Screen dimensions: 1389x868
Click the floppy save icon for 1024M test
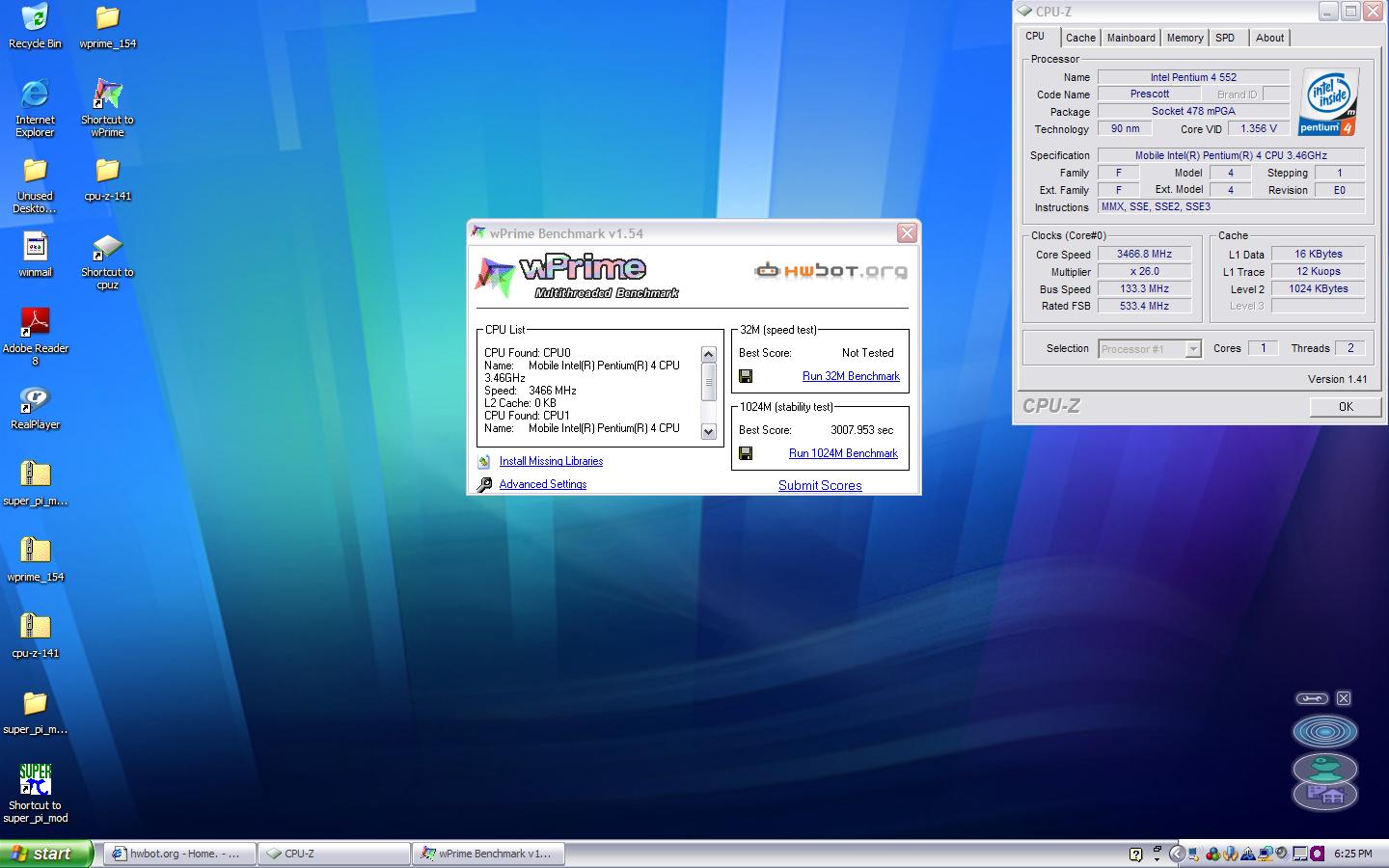tap(745, 453)
